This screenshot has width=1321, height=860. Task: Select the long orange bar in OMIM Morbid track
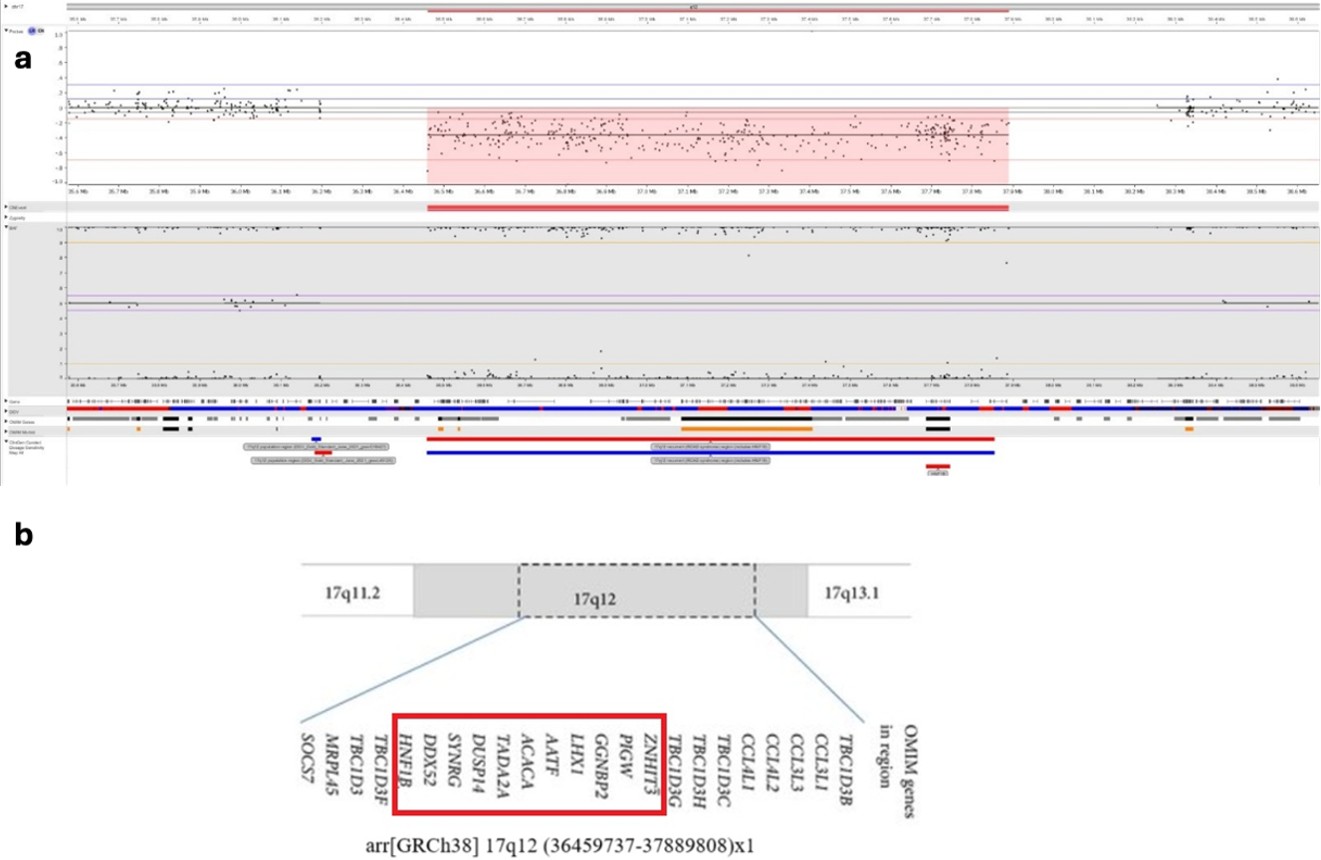[x=746, y=428]
